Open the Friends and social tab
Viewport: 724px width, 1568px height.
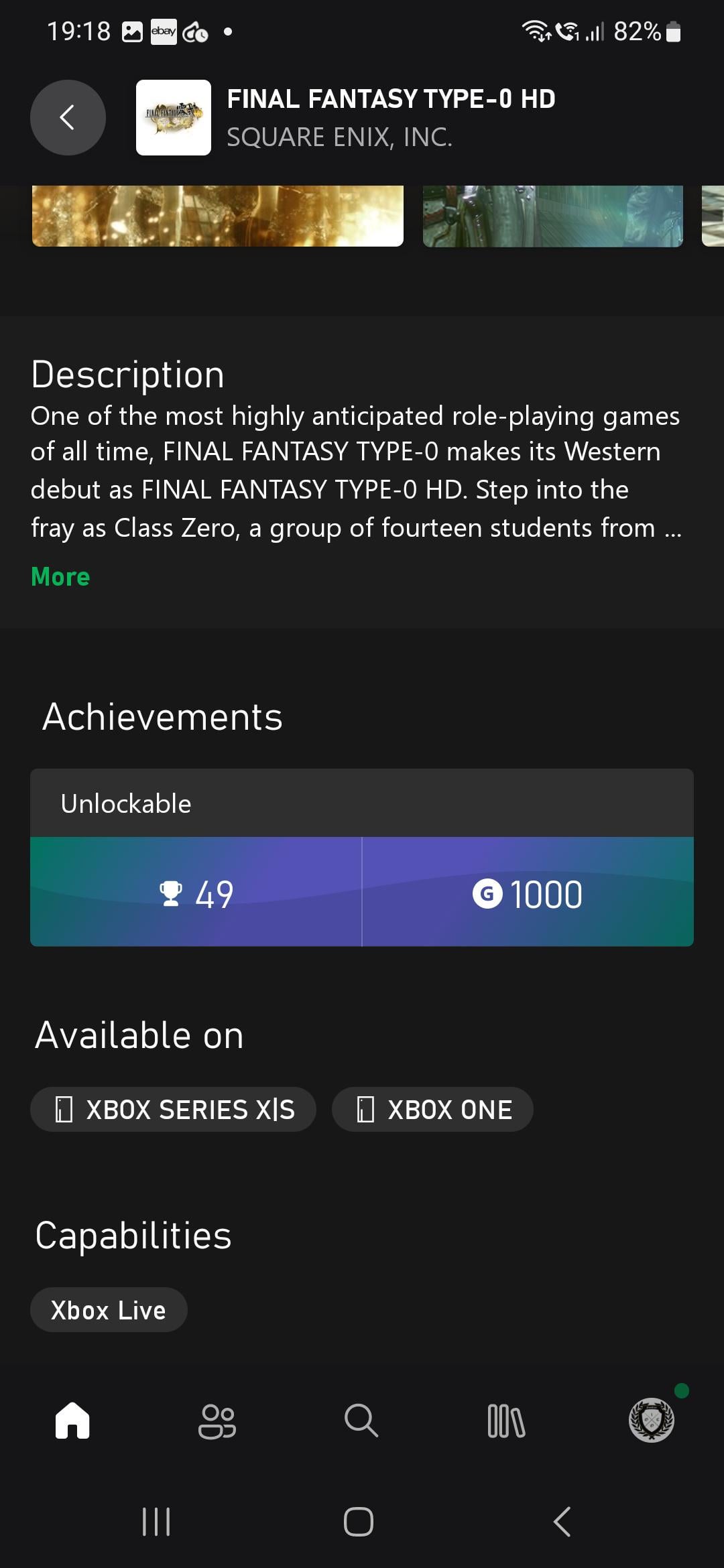click(x=217, y=1421)
